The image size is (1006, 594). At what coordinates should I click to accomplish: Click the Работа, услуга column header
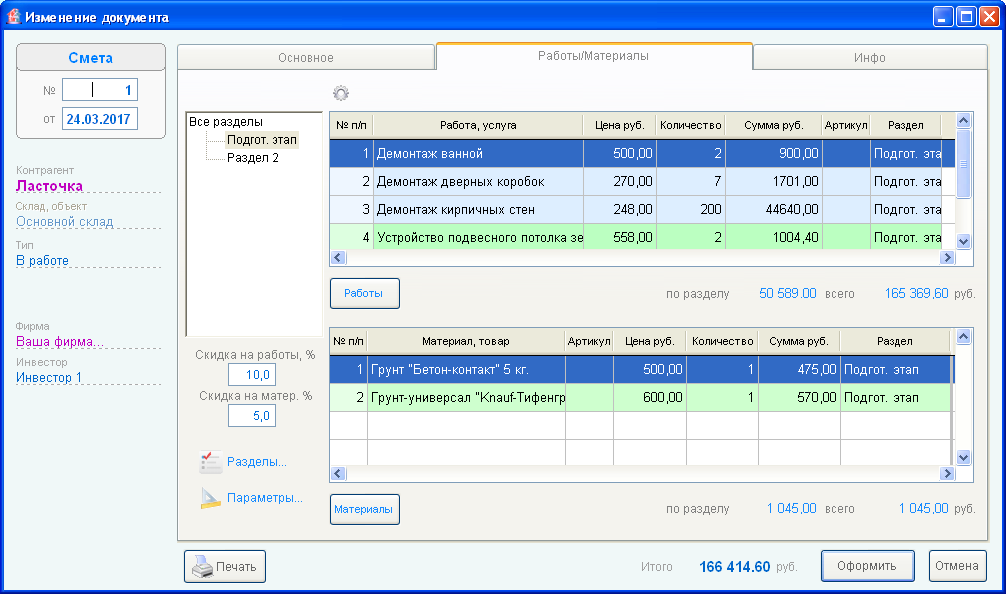478,125
